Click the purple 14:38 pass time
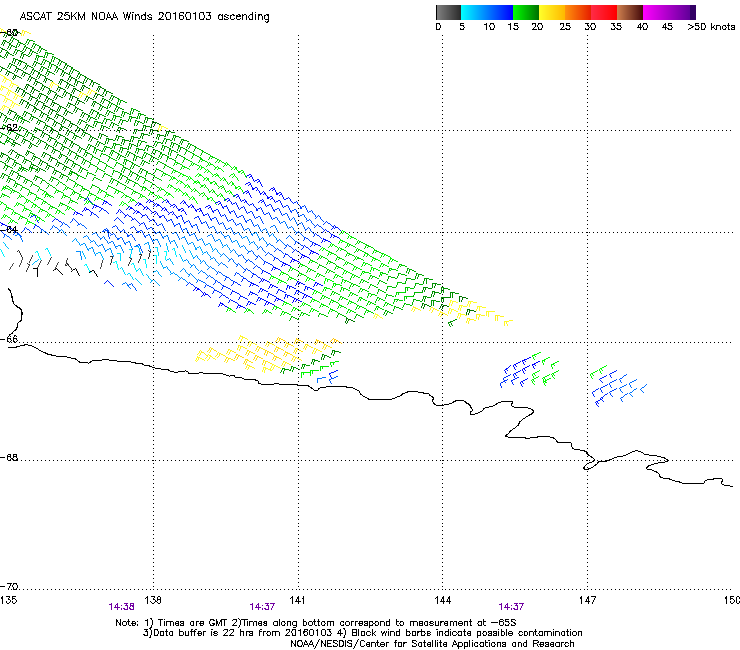Viewport: 740px width, 650px height. click(x=121, y=607)
